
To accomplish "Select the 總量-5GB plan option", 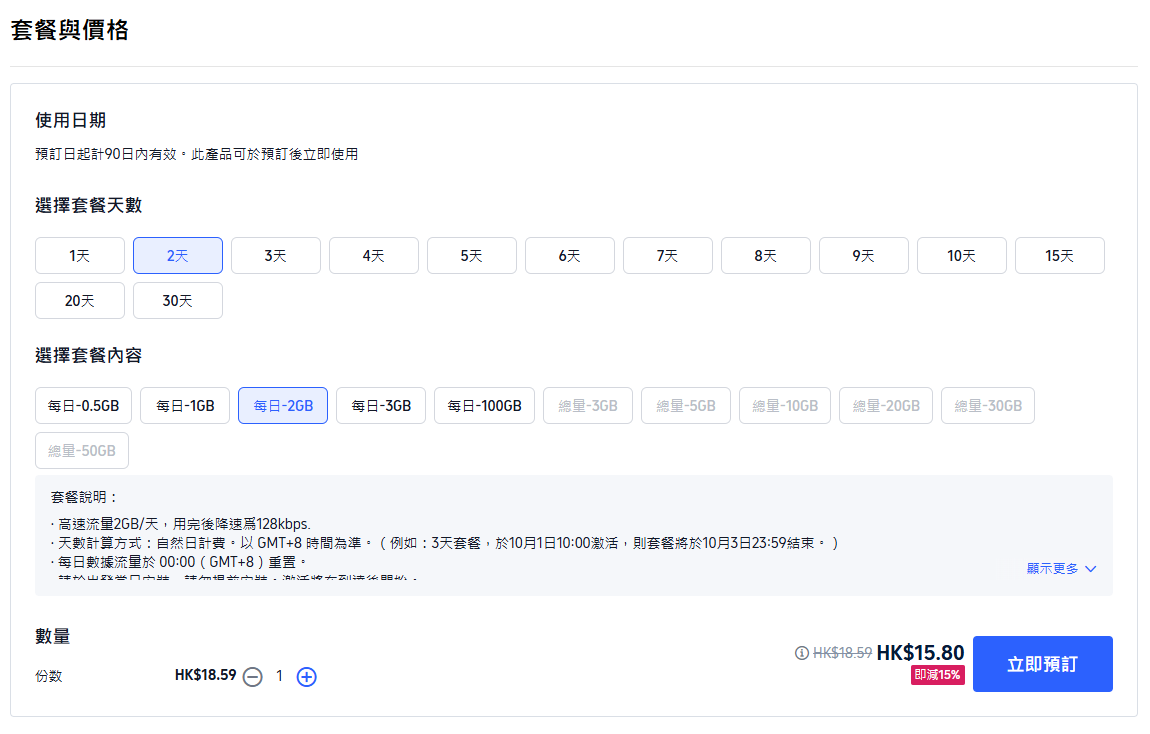I will click(686, 405).
